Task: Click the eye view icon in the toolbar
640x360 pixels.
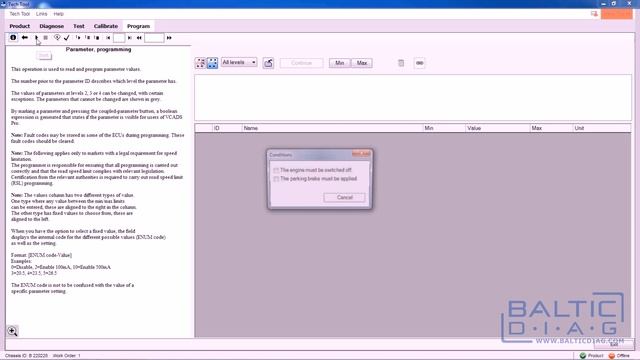Action: pyautogui.click(x=57, y=38)
